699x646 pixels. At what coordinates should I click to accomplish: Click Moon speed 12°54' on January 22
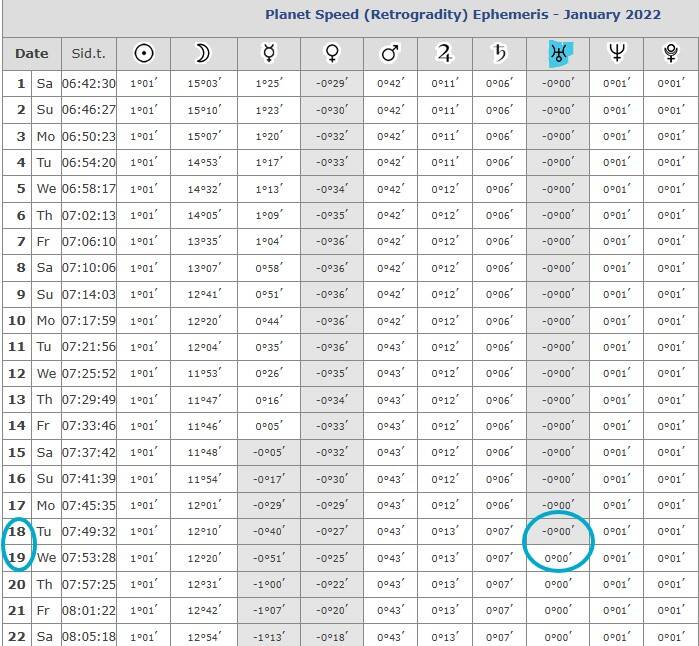pos(204,637)
